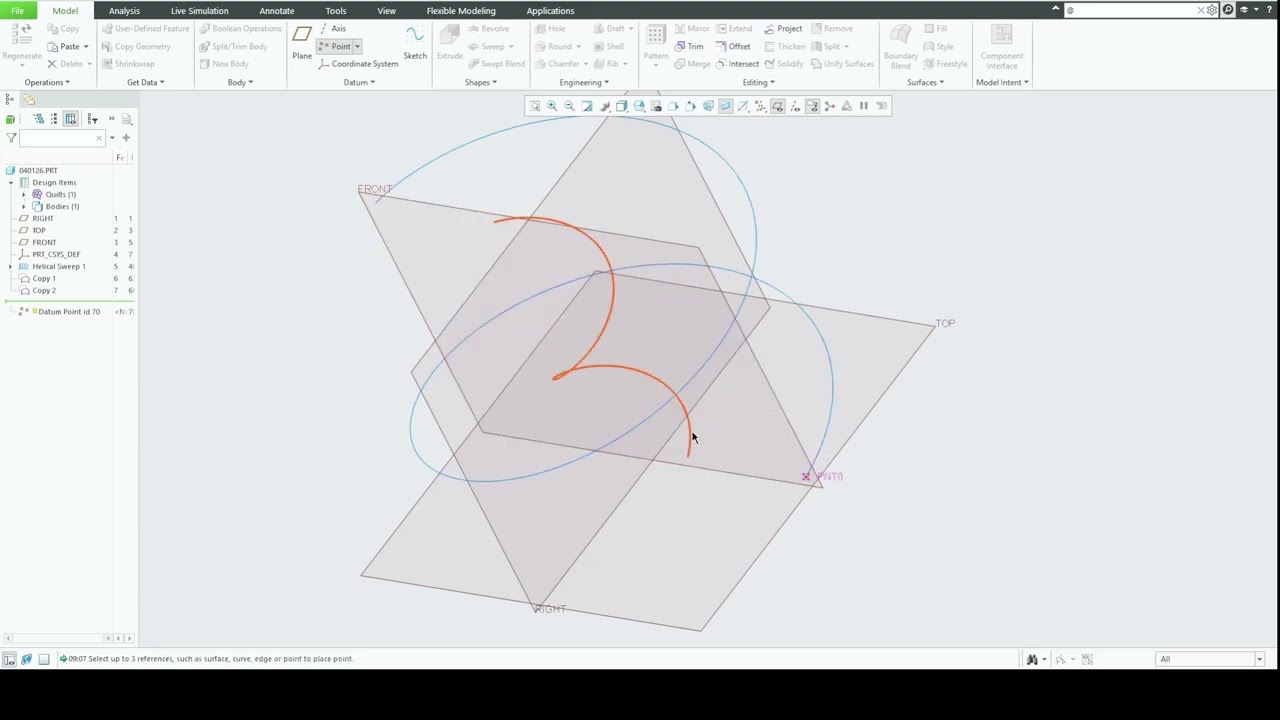
Task: Minimize the ribbon with the up arrow
Action: (1055, 9)
